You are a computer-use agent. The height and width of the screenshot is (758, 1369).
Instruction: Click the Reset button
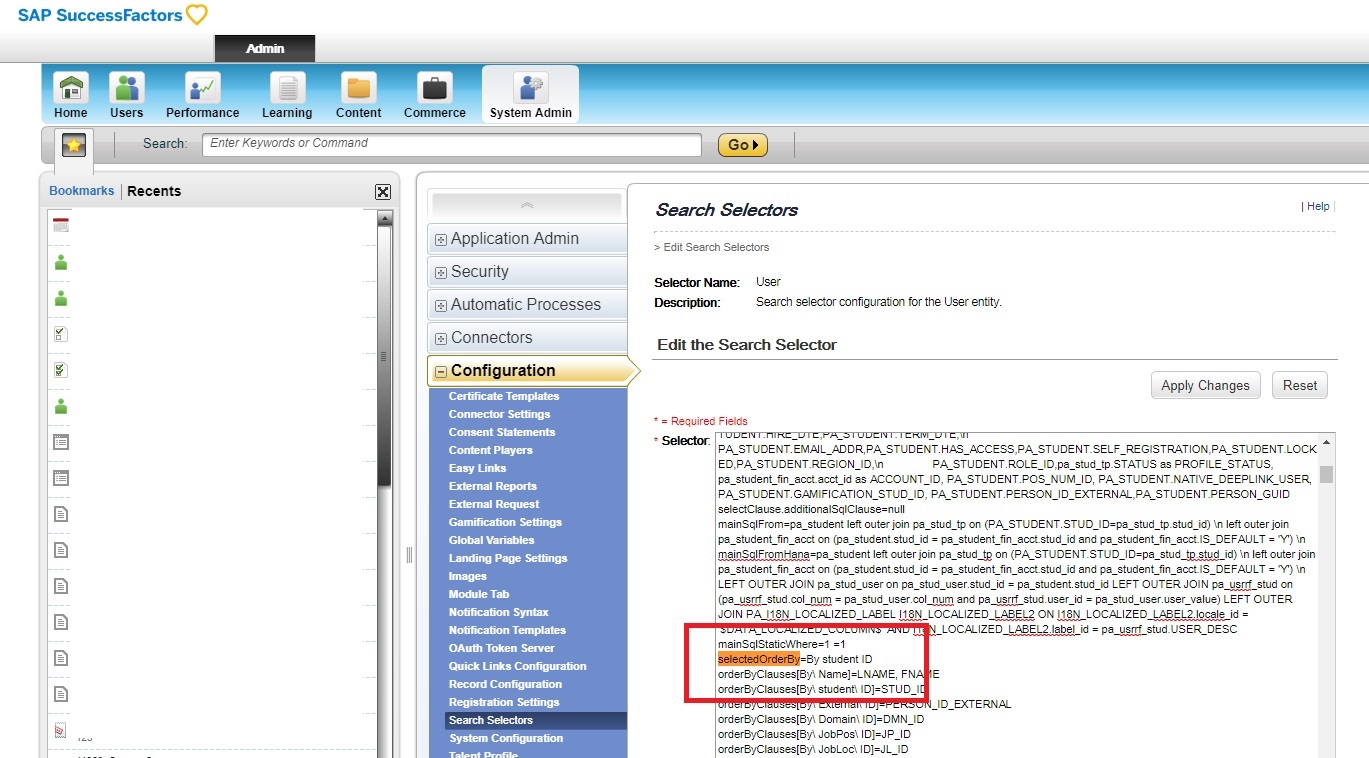point(1300,385)
